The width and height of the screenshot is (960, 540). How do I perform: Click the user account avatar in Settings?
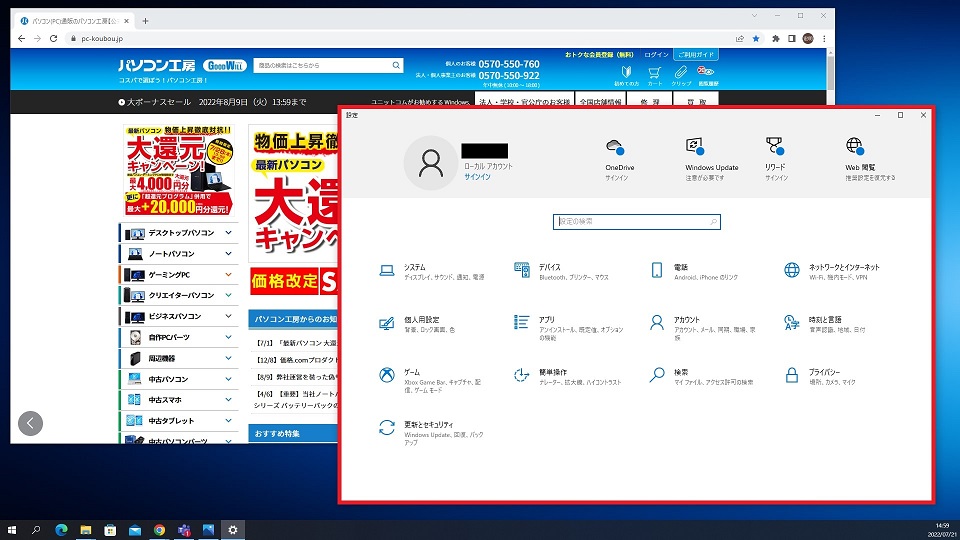click(x=430, y=163)
